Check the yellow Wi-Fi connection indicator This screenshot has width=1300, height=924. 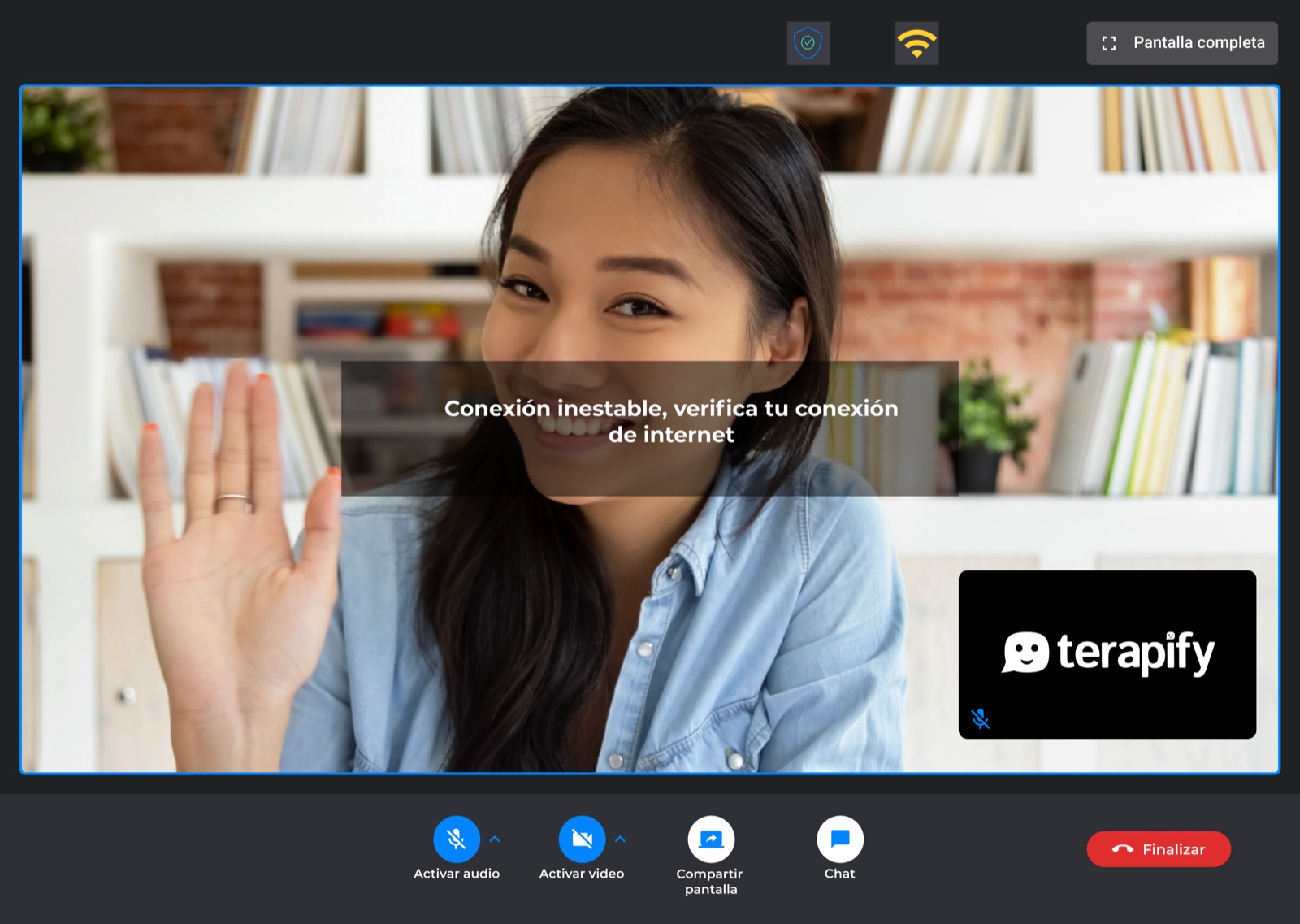[916, 43]
